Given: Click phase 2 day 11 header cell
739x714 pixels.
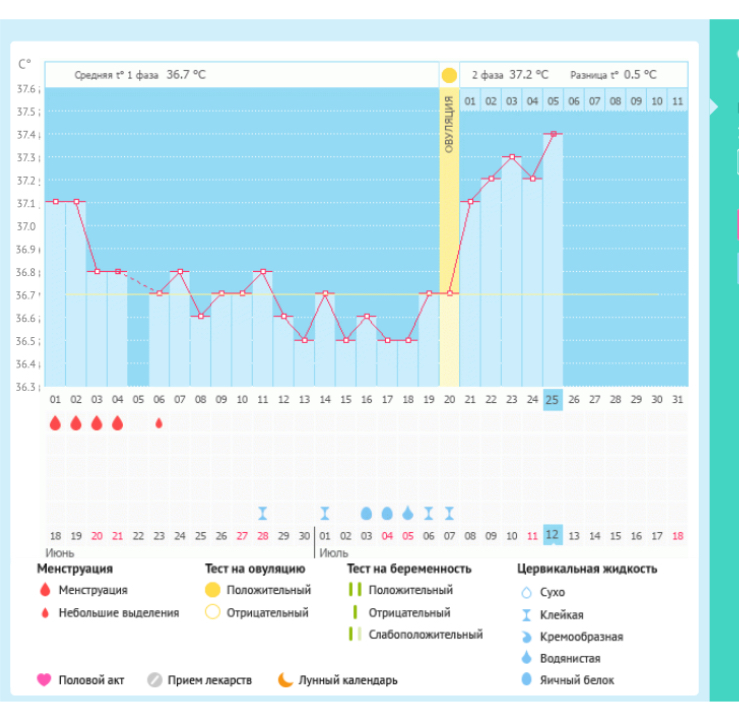Looking at the screenshot, I should pos(677,101).
